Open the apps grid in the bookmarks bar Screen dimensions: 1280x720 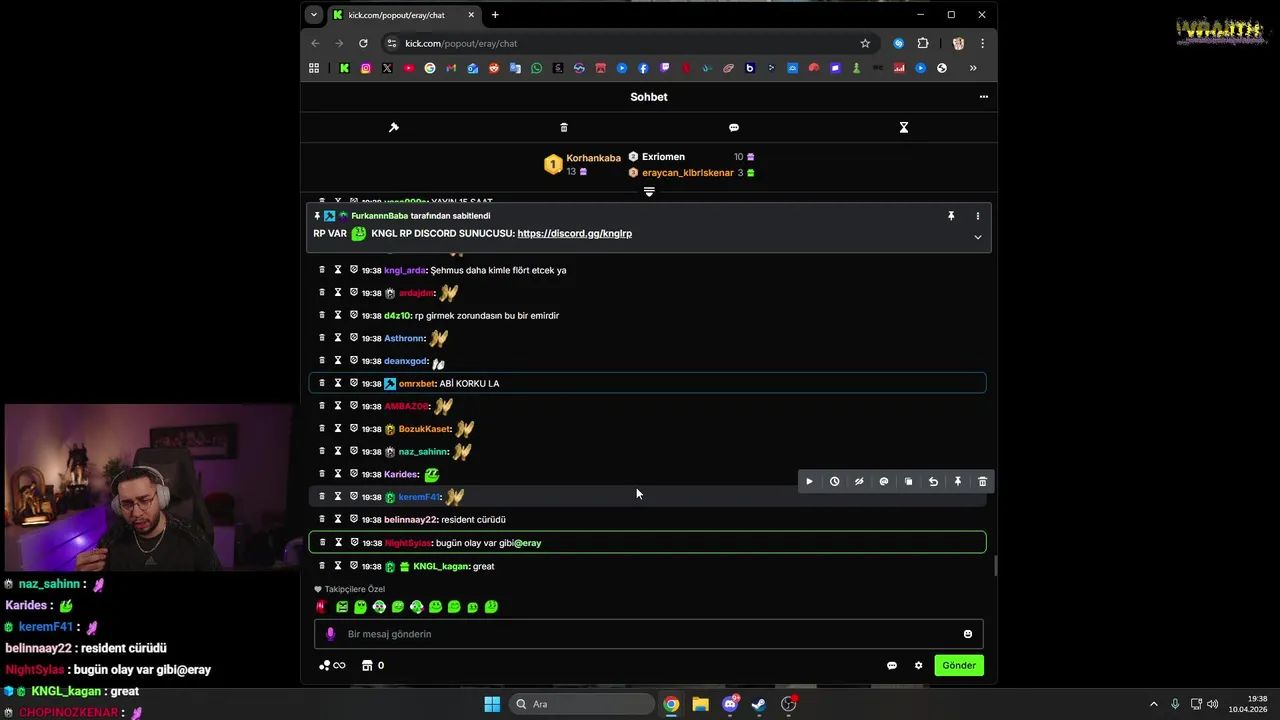coord(314,68)
